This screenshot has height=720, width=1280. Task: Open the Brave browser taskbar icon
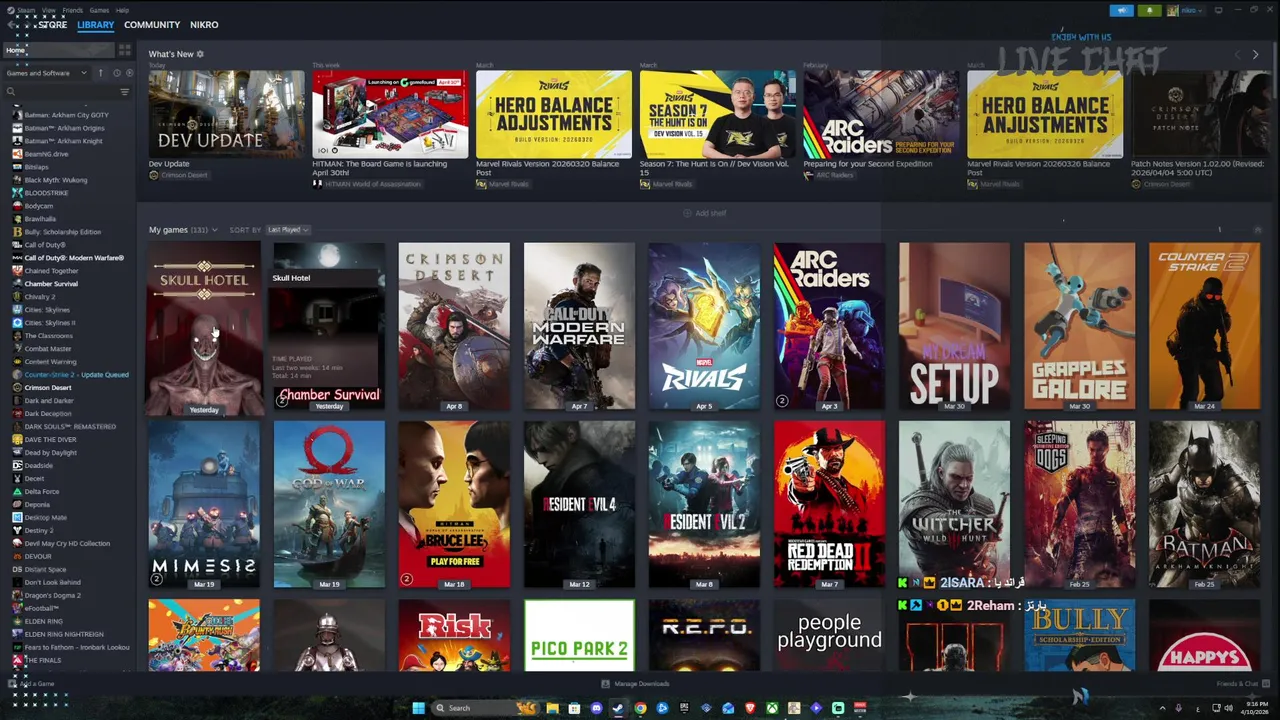(750, 708)
